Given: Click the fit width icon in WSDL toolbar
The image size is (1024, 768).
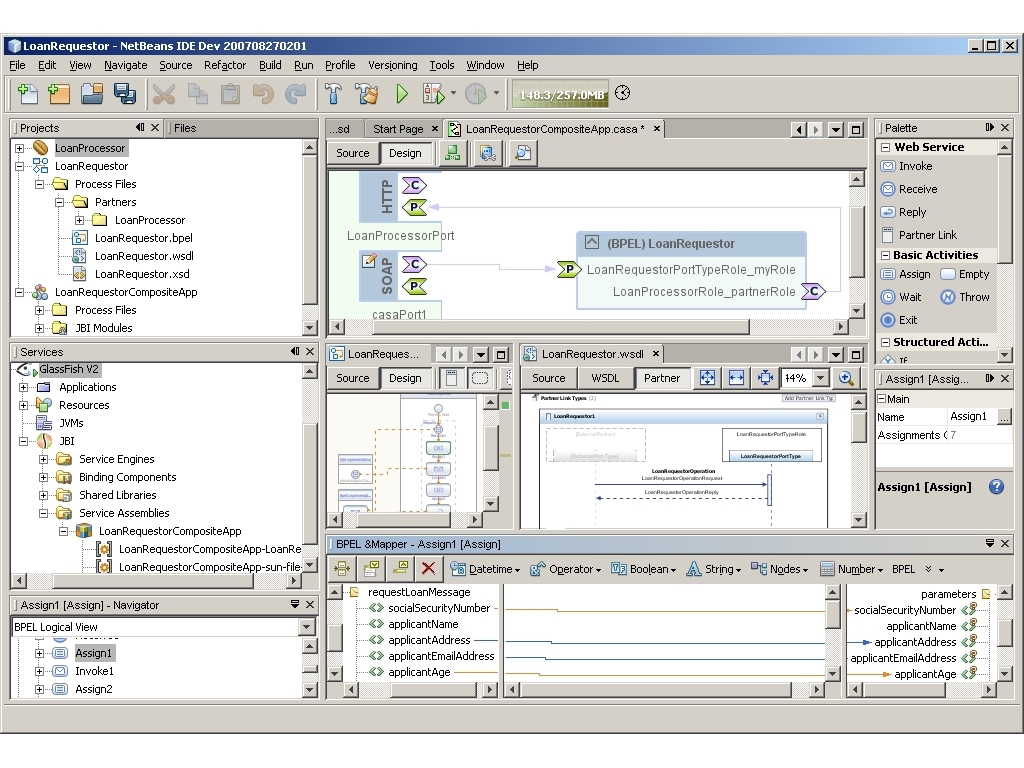Looking at the screenshot, I should pyautogui.click(x=736, y=378).
